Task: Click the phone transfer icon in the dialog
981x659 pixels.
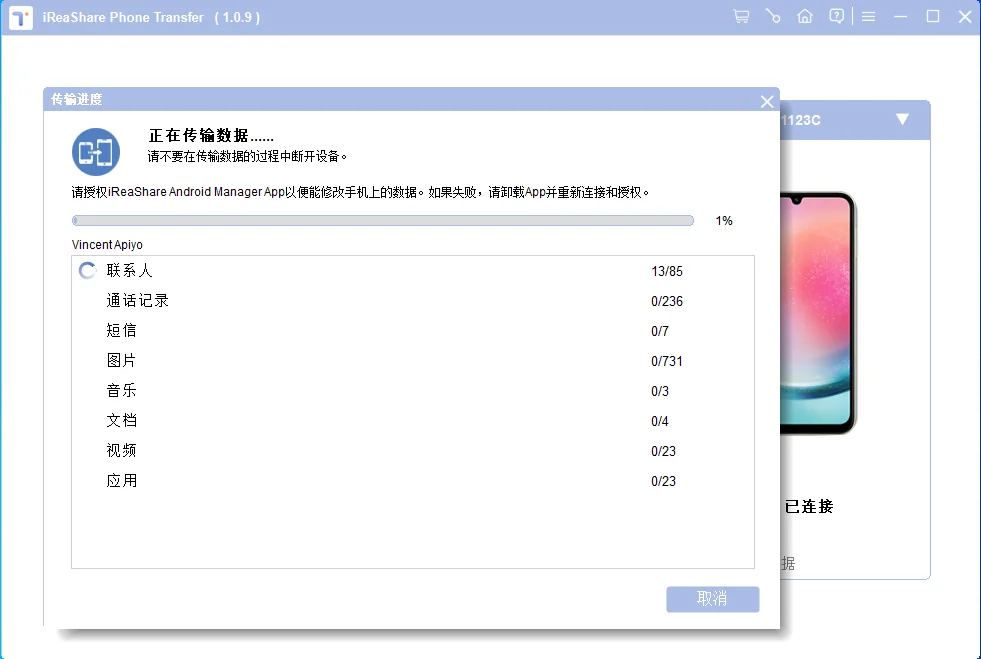Action: [95, 151]
